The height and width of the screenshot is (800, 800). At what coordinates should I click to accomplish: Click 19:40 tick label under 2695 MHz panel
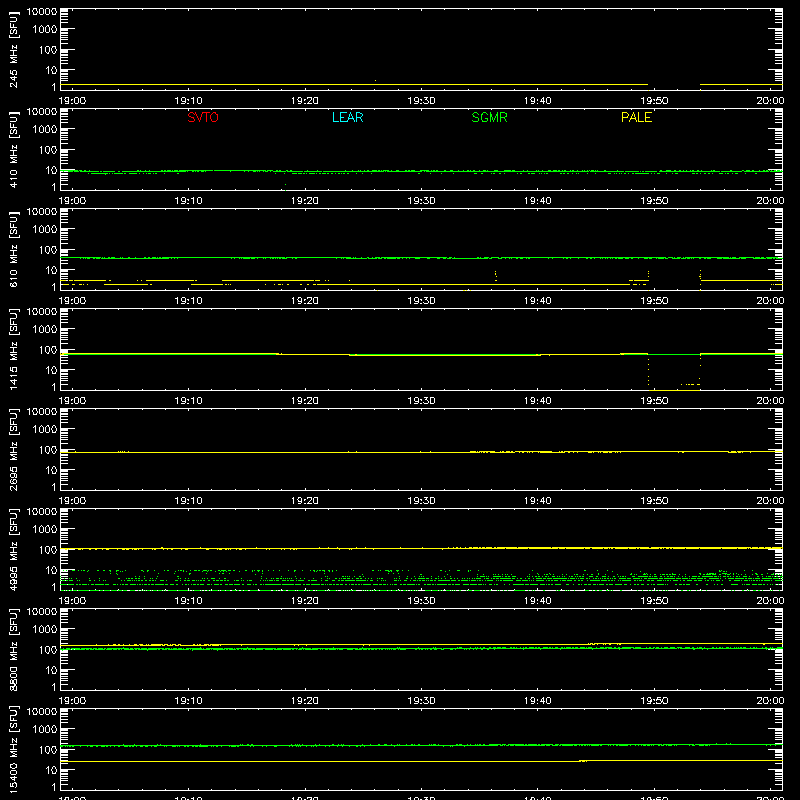(538, 501)
